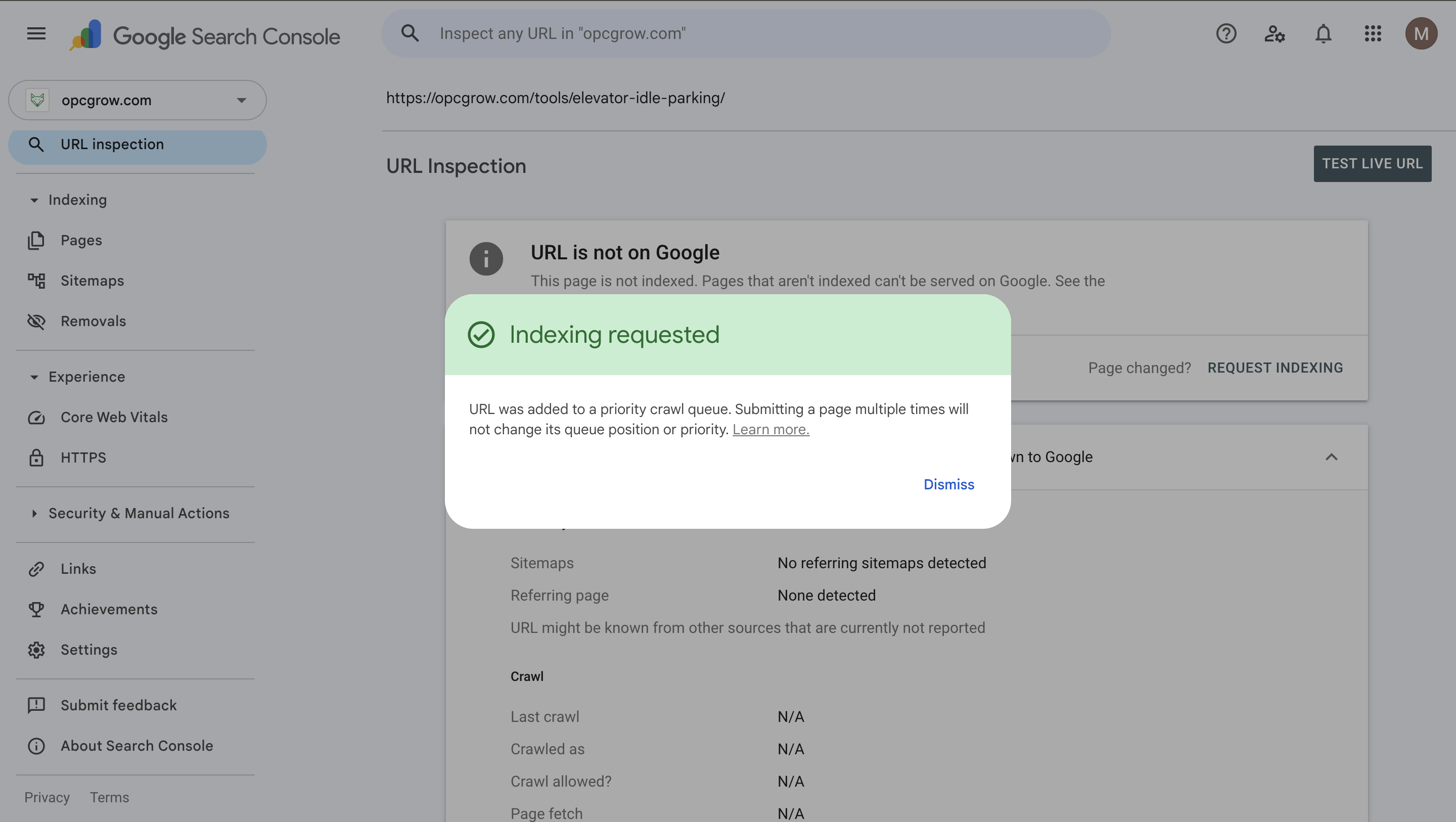Viewport: 1456px width, 822px height.
Task: Open Achievements page
Action: pyautogui.click(x=109, y=610)
